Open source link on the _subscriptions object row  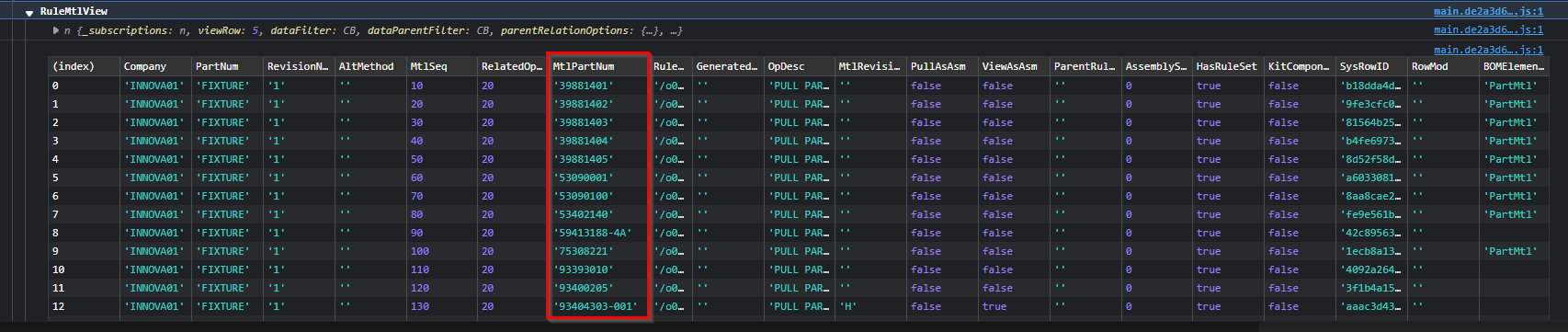(1488, 30)
